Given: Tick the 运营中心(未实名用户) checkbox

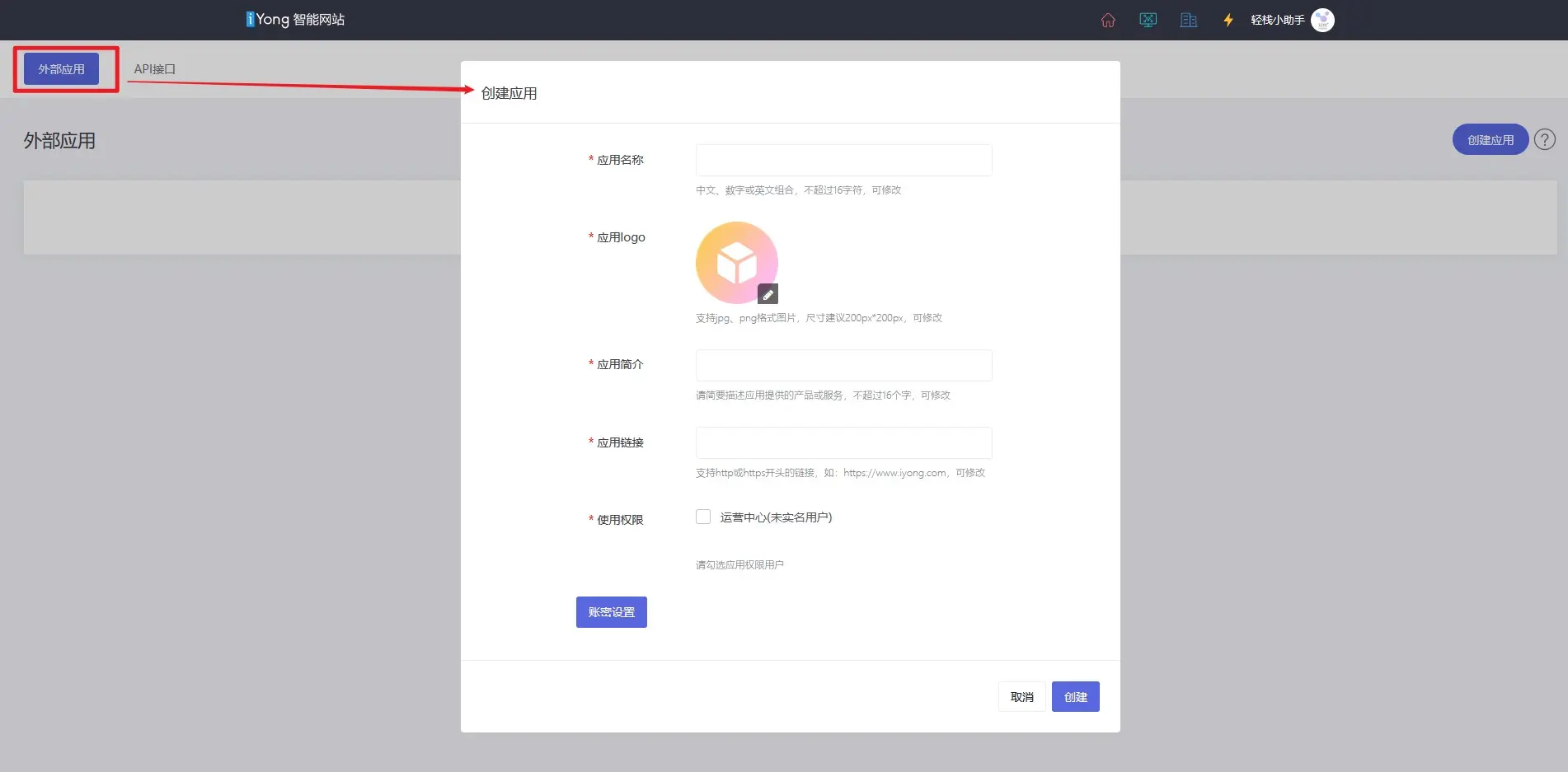Looking at the screenshot, I should click(703, 517).
